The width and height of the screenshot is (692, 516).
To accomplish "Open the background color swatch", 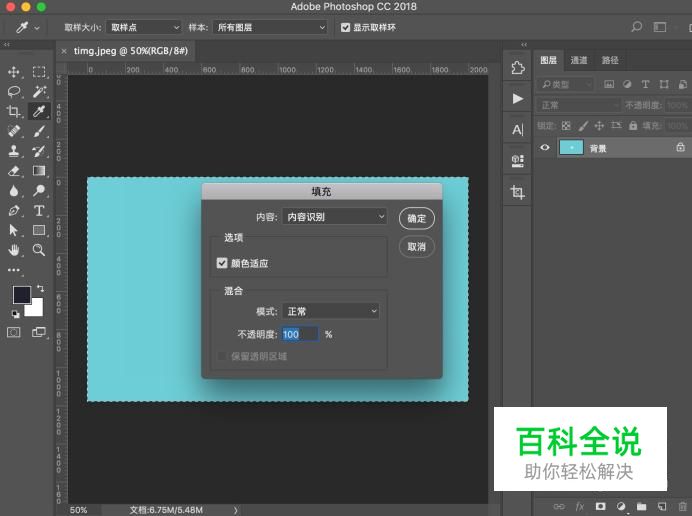I will (x=36, y=309).
